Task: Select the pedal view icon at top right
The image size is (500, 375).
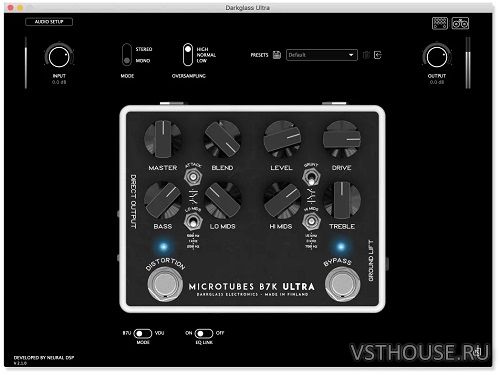Action: (440, 23)
